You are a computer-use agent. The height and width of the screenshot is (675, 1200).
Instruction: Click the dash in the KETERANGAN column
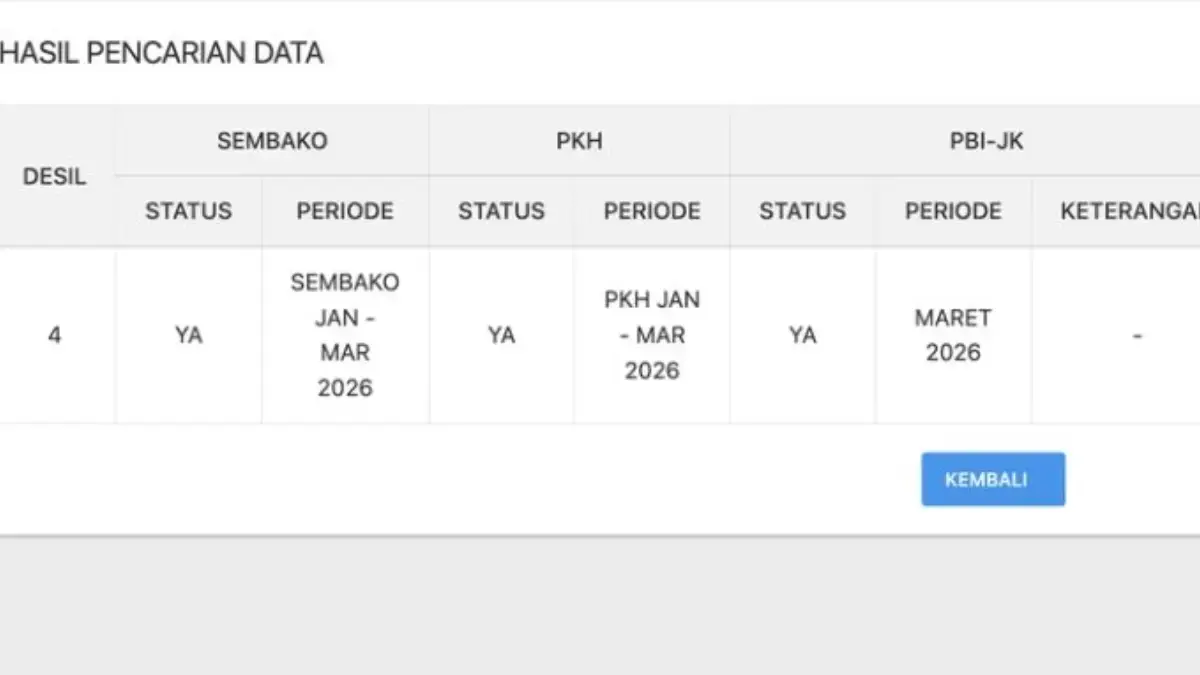(1136, 335)
